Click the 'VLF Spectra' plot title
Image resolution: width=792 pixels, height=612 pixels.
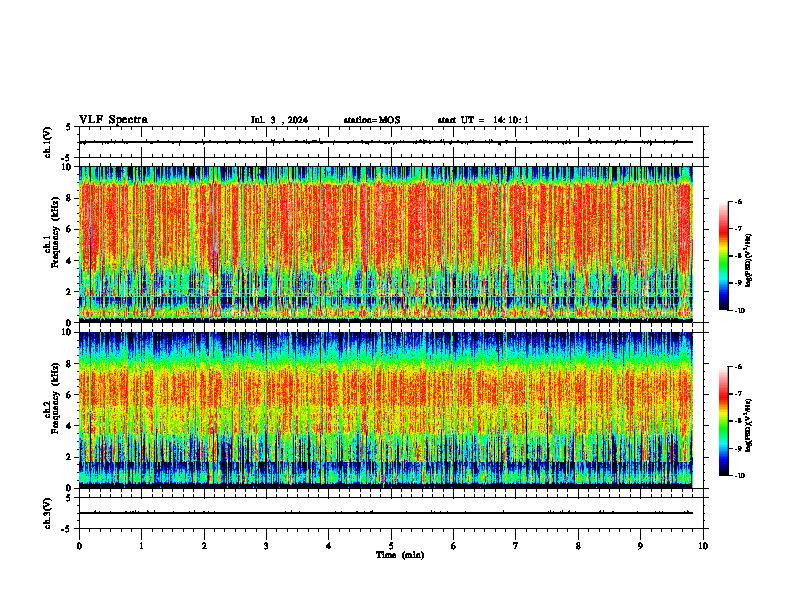(x=113, y=120)
